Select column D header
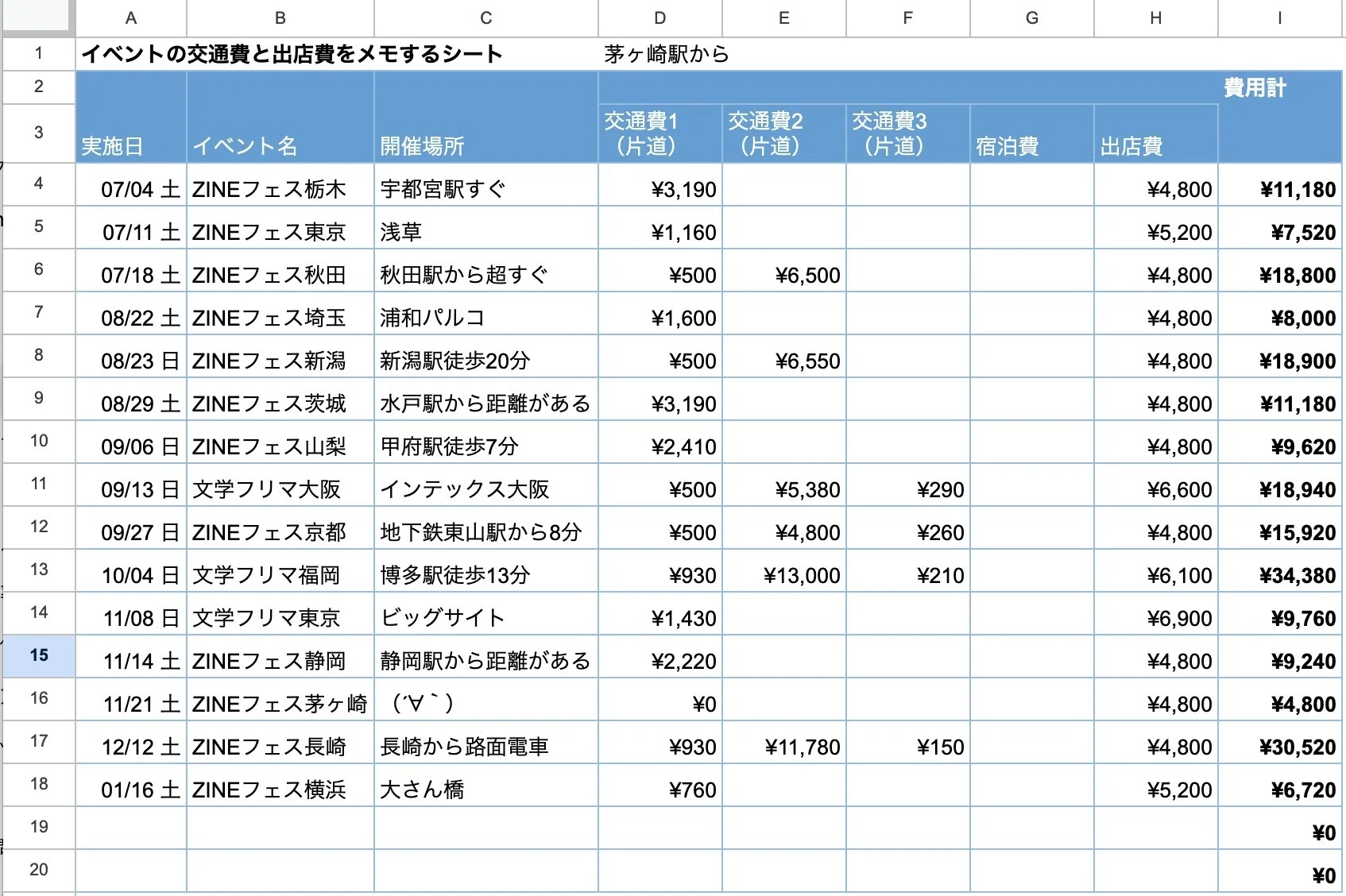Image resolution: width=1346 pixels, height=896 pixels. [x=660, y=18]
